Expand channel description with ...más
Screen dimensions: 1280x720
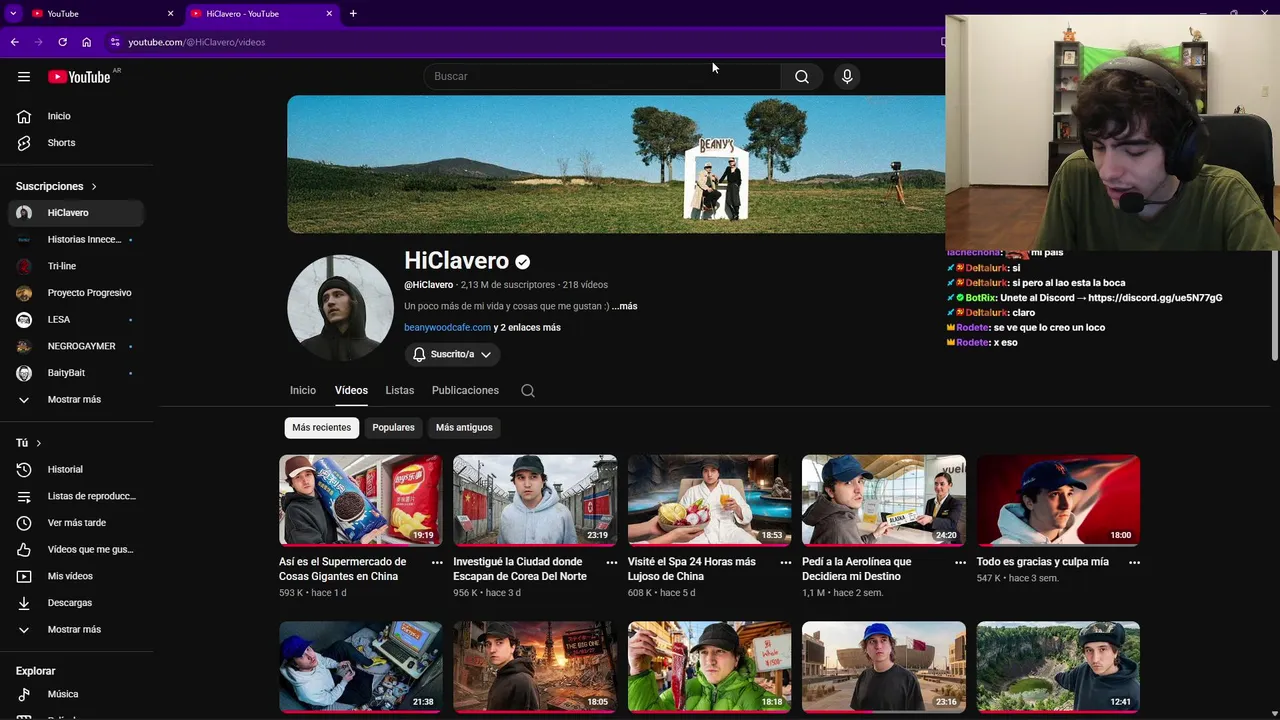(x=625, y=306)
